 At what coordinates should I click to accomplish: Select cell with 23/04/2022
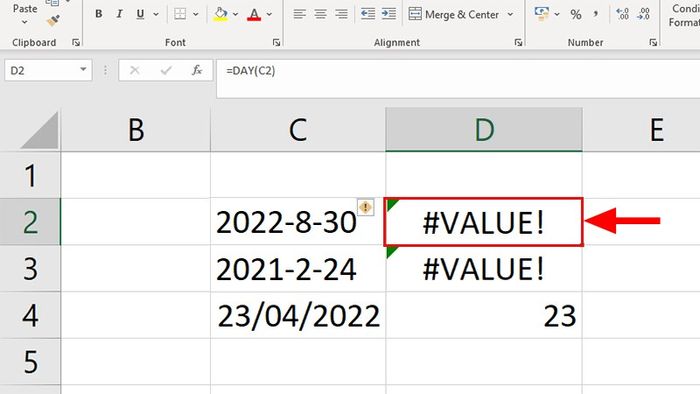click(x=298, y=315)
